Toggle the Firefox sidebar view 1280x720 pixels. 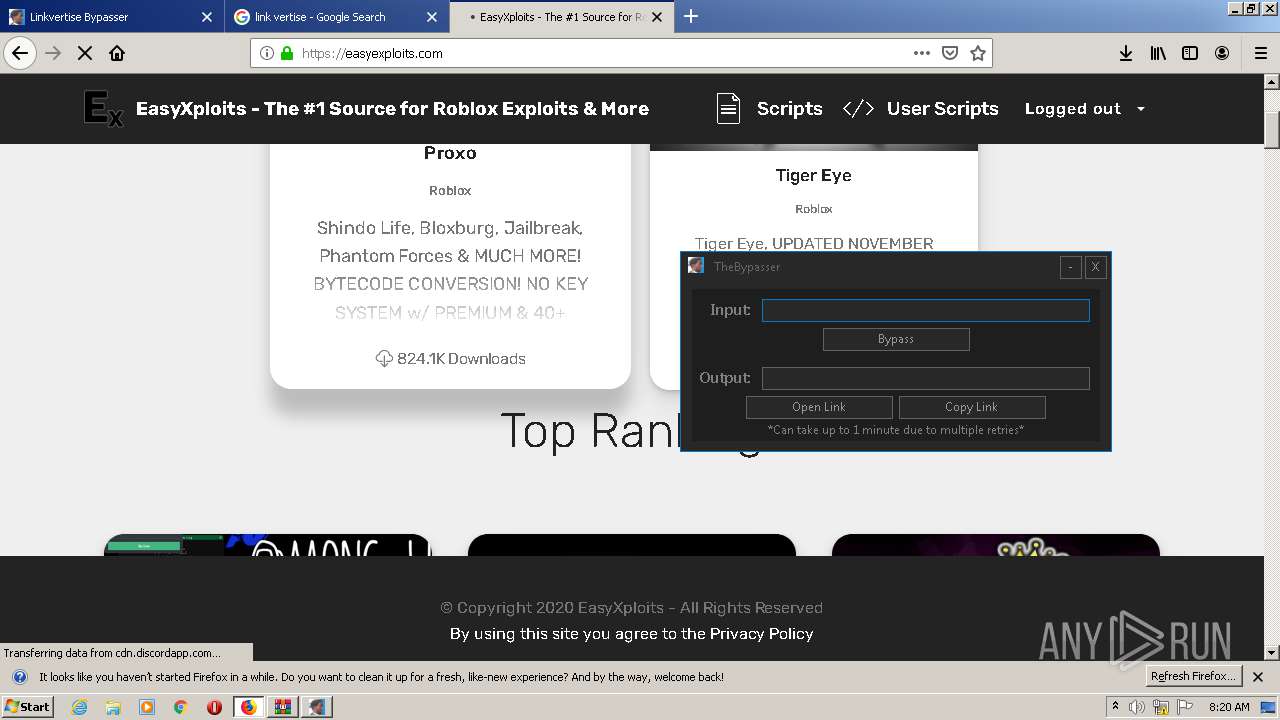click(1190, 53)
